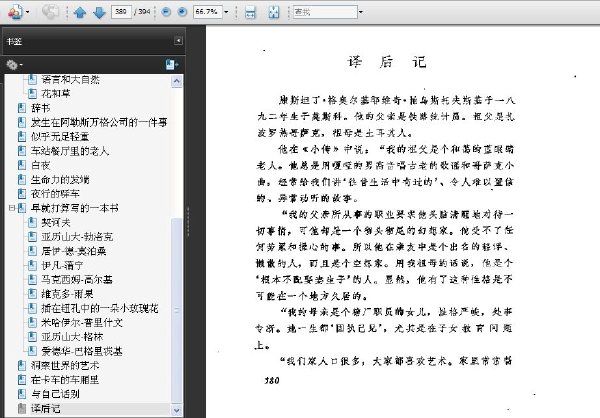This screenshot has height=418, width=600.
Task: Open bookmark 花和草
Action: pos(56,94)
